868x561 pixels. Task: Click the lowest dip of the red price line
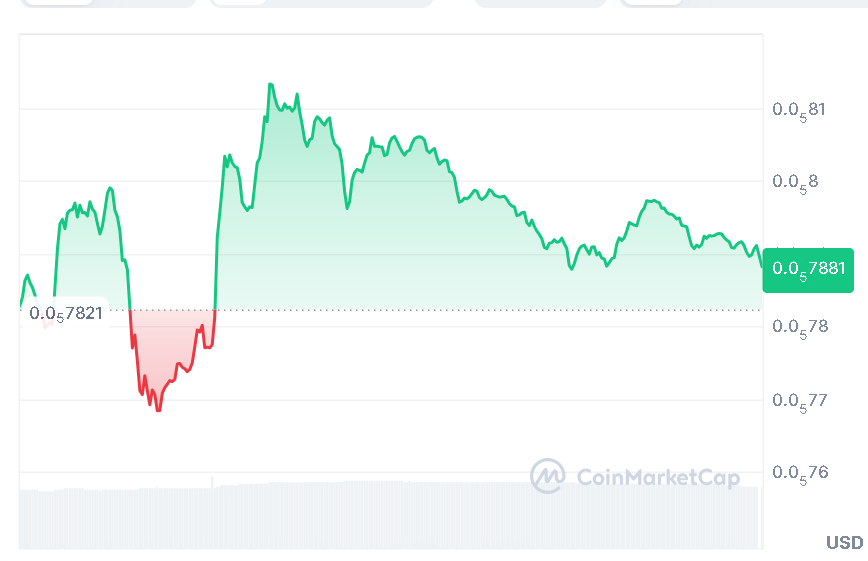point(158,410)
